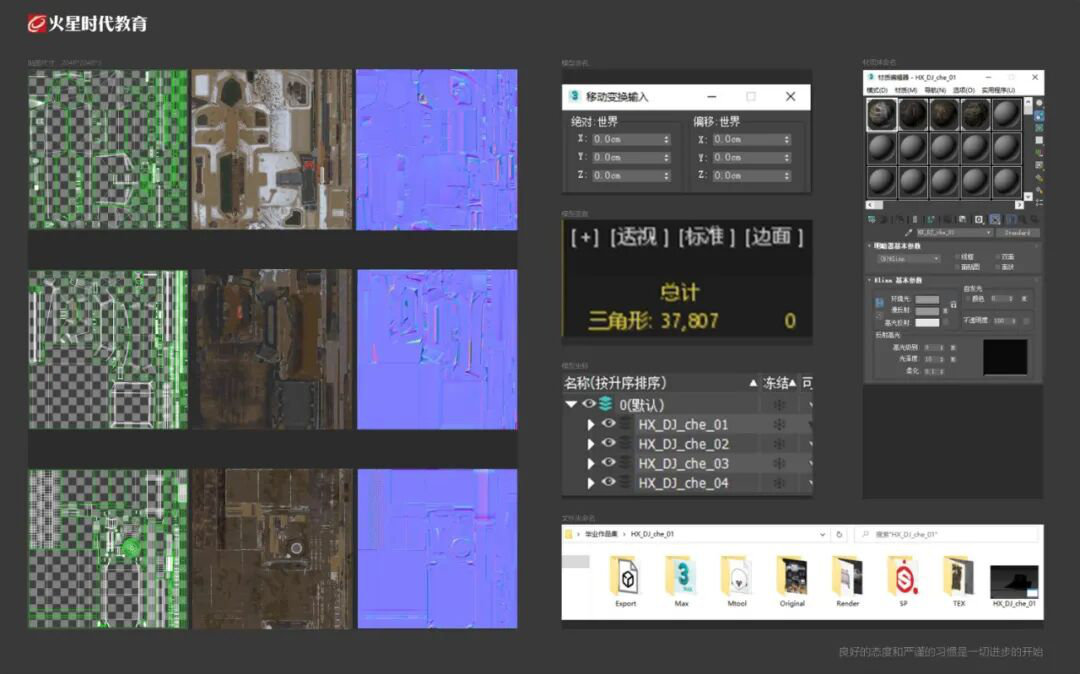Click the layer icon of 0(默认)
This screenshot has width=1080, height=674.
pos(605,404)
